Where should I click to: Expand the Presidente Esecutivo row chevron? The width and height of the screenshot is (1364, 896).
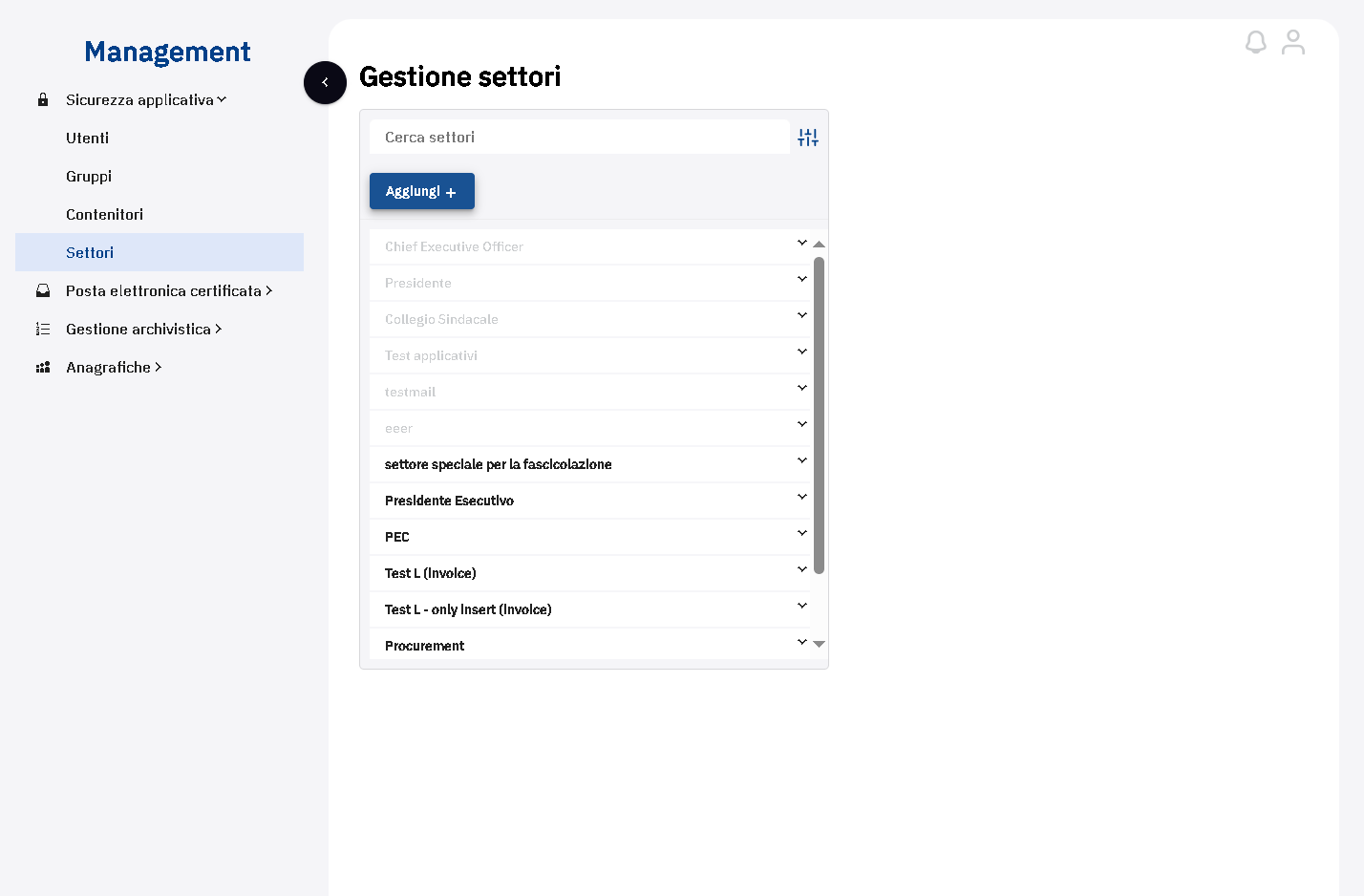pos(802,497)
